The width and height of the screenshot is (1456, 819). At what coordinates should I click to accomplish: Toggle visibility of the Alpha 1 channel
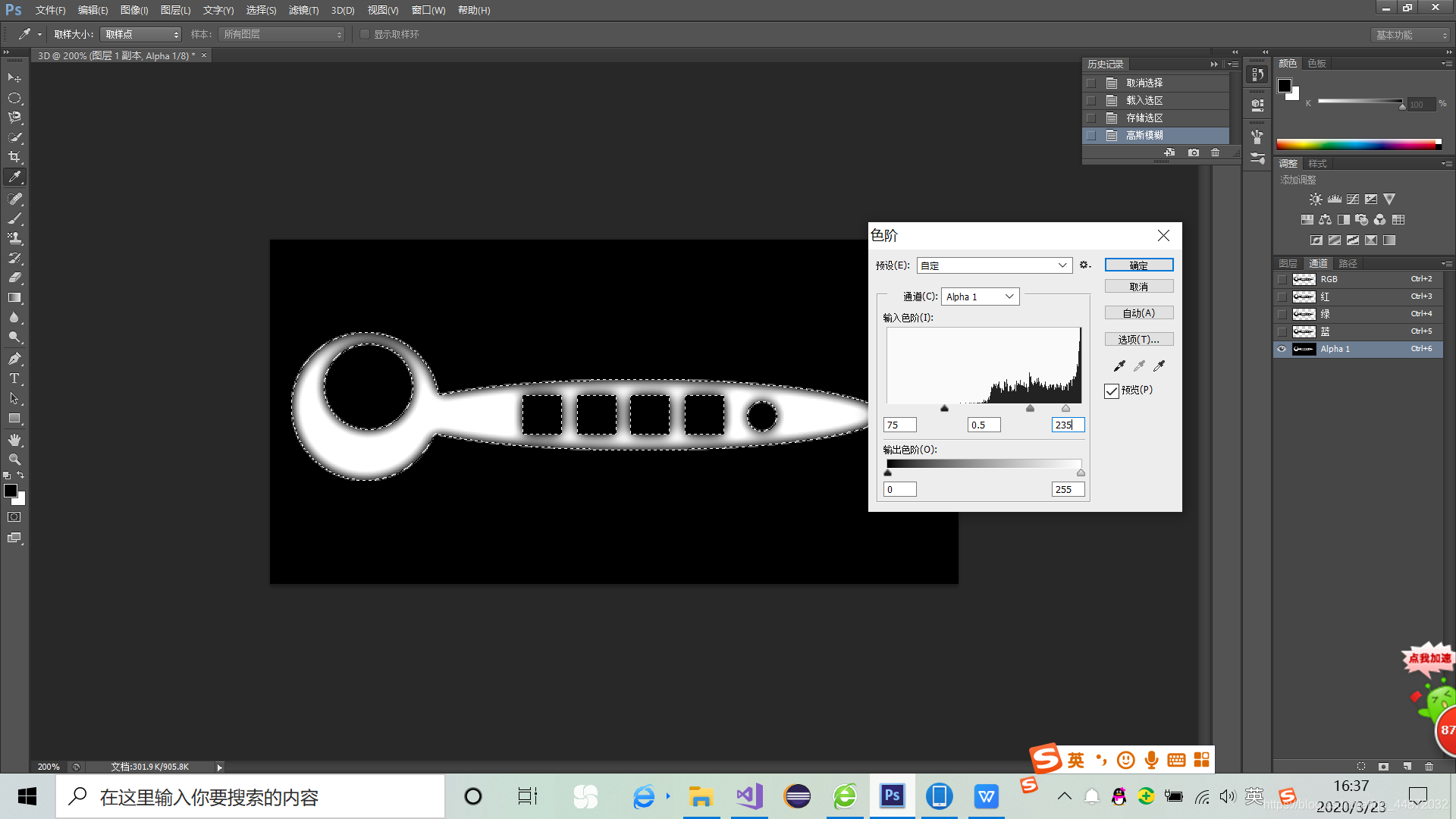pos(1282,349)
